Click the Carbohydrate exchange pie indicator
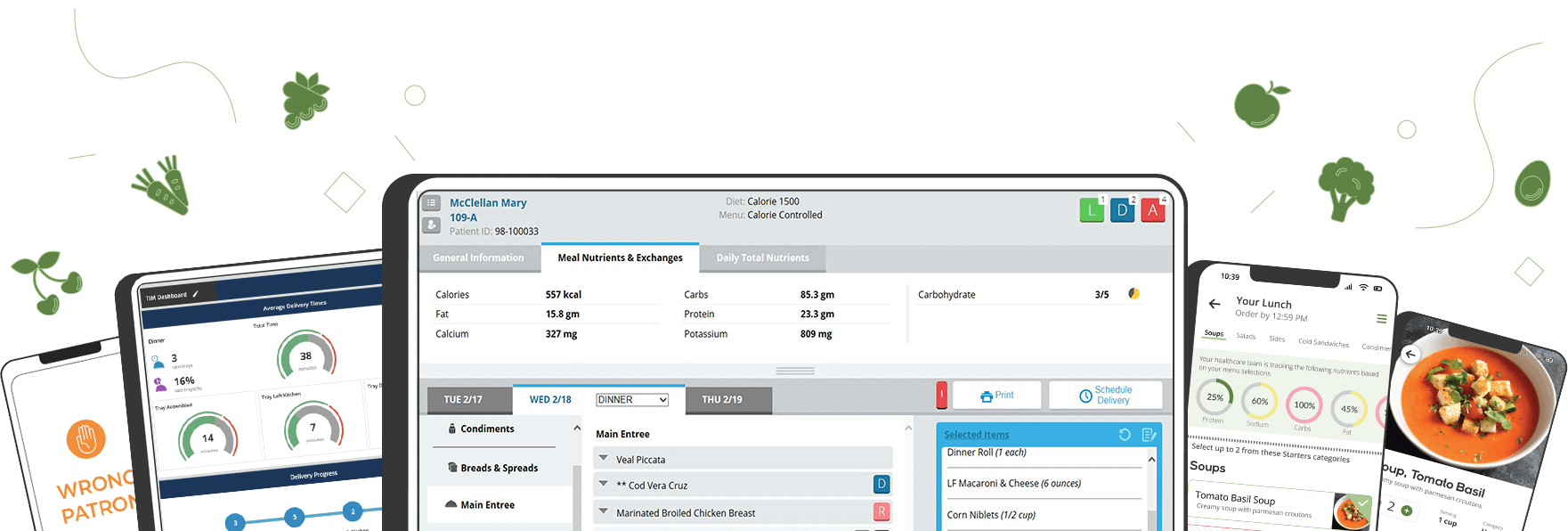1568x531 pixels. tap(1133, 293)
